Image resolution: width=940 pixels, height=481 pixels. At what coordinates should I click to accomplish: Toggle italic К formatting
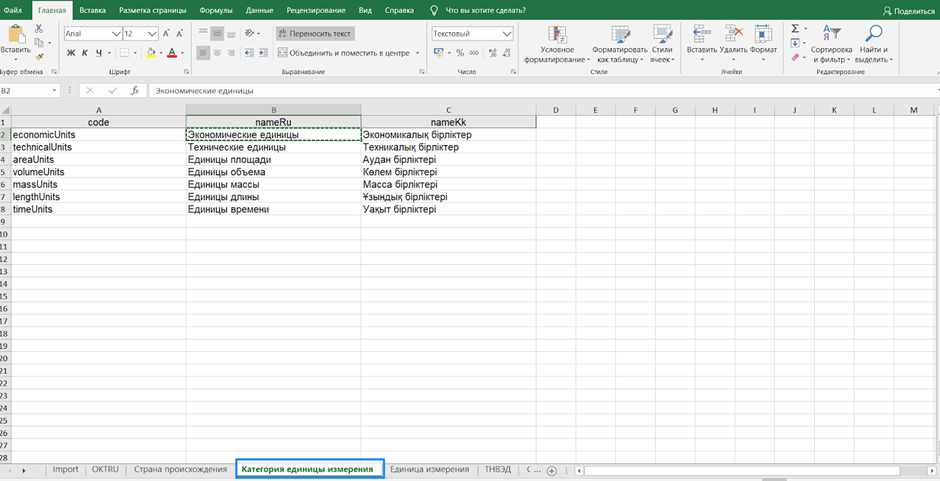pos(85,53)
